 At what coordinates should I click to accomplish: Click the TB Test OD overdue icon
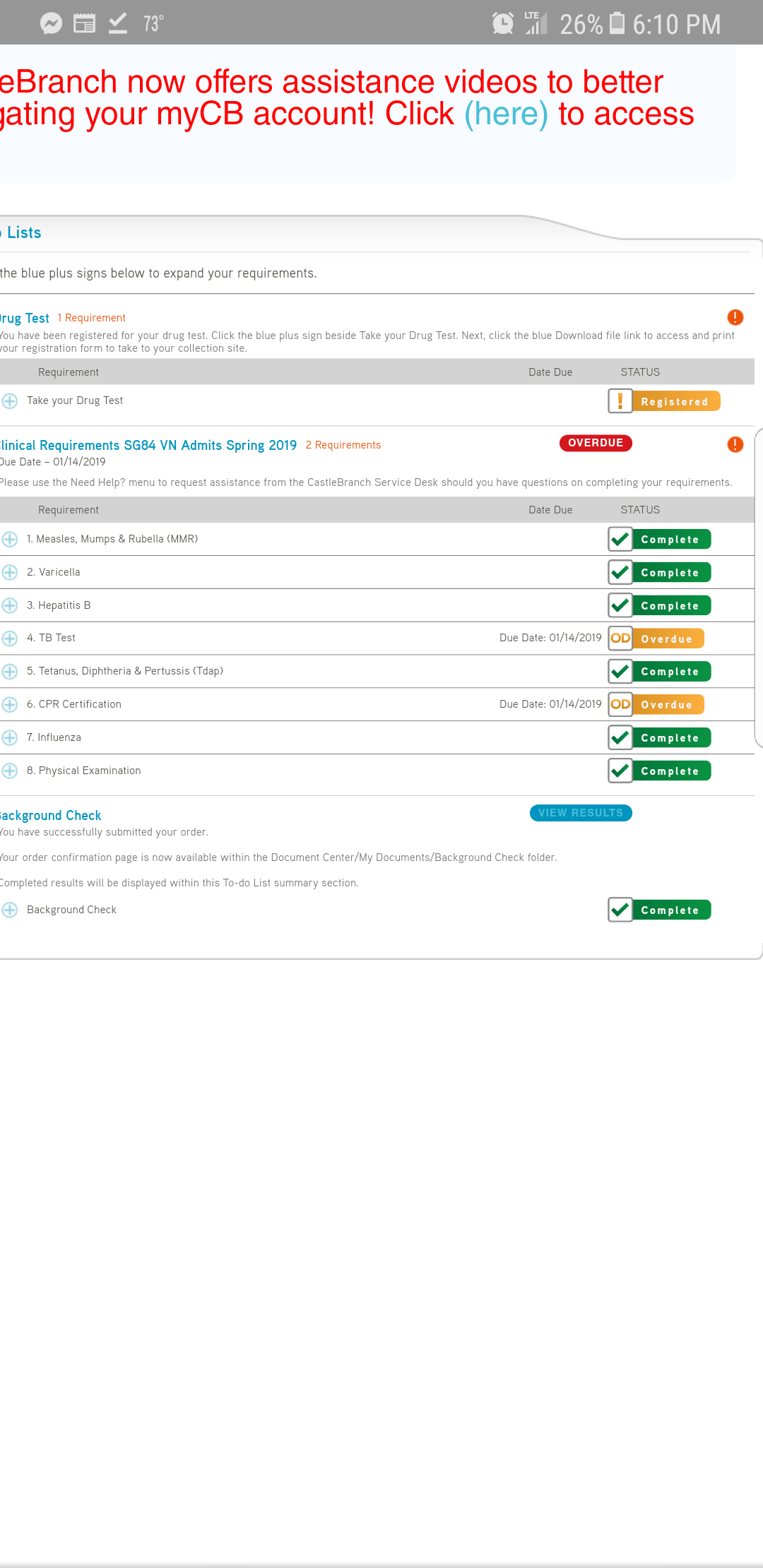[x=620, y=639]
